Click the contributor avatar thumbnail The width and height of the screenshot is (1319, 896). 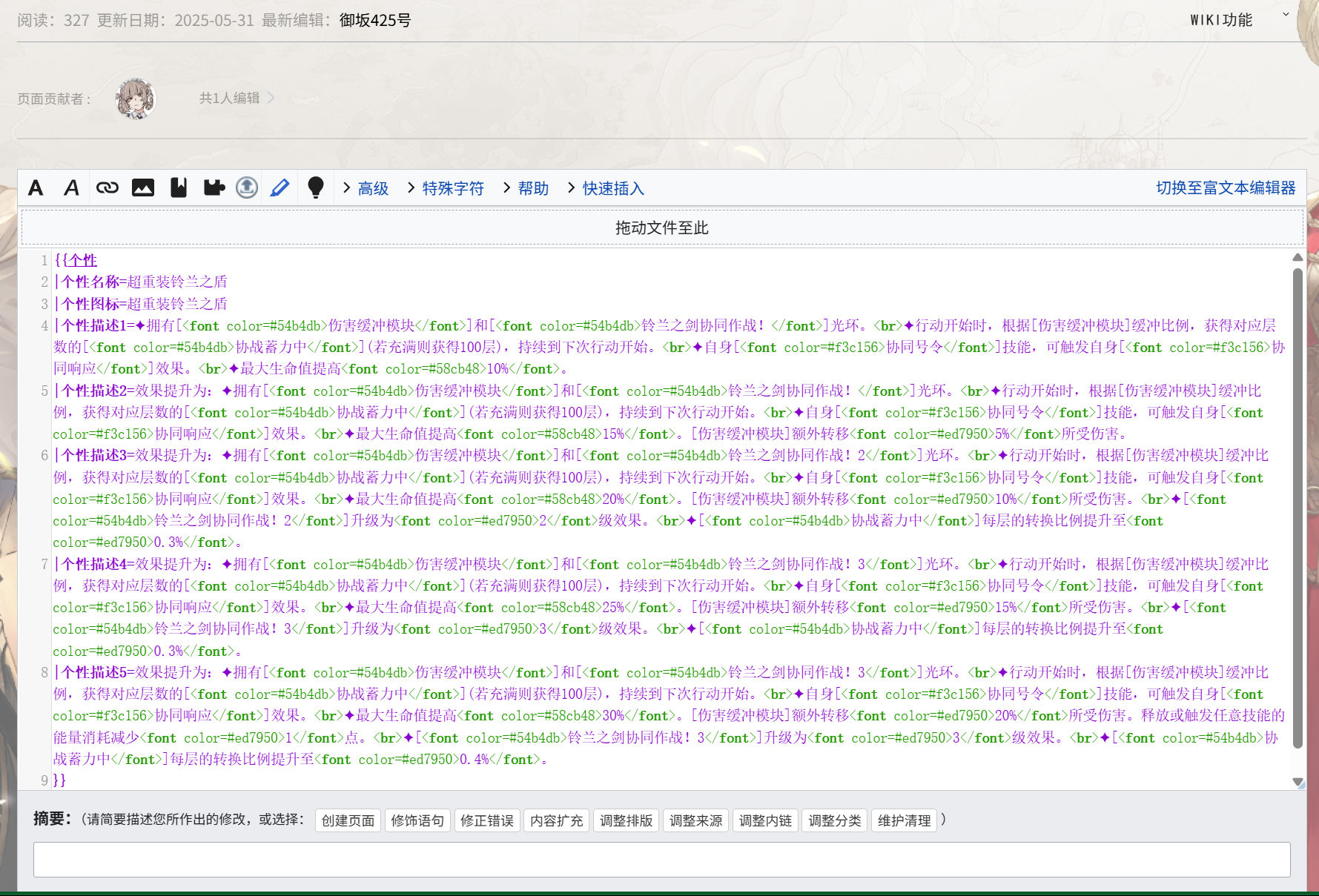(x=136, y=99)
